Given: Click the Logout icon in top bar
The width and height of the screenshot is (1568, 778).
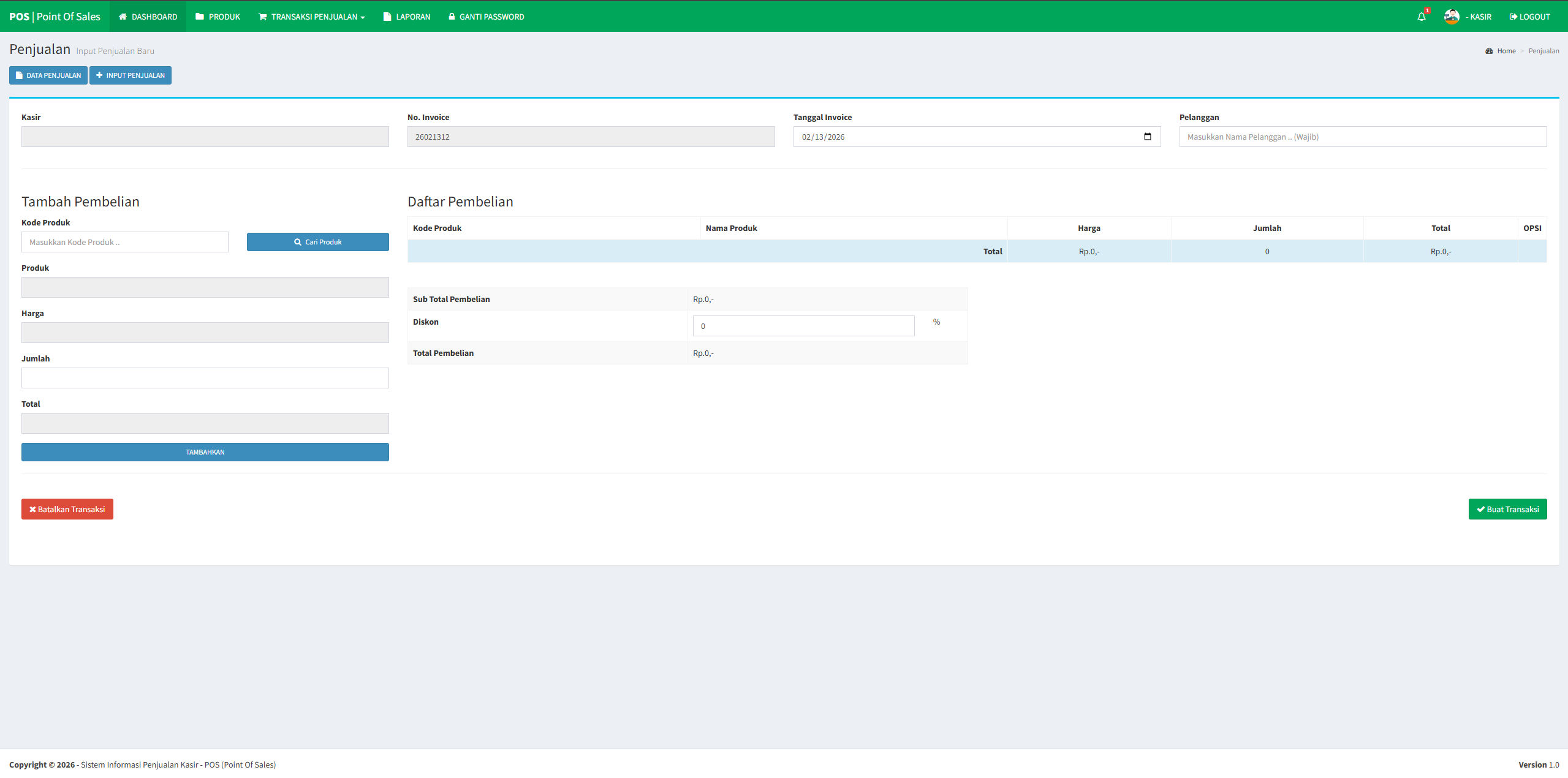Looking at the screenshot, I should point(1513,17).
